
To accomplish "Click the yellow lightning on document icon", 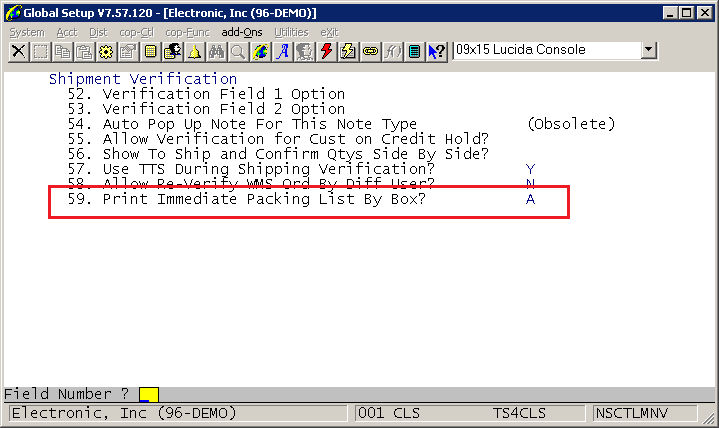I will (x=348, y=51).
